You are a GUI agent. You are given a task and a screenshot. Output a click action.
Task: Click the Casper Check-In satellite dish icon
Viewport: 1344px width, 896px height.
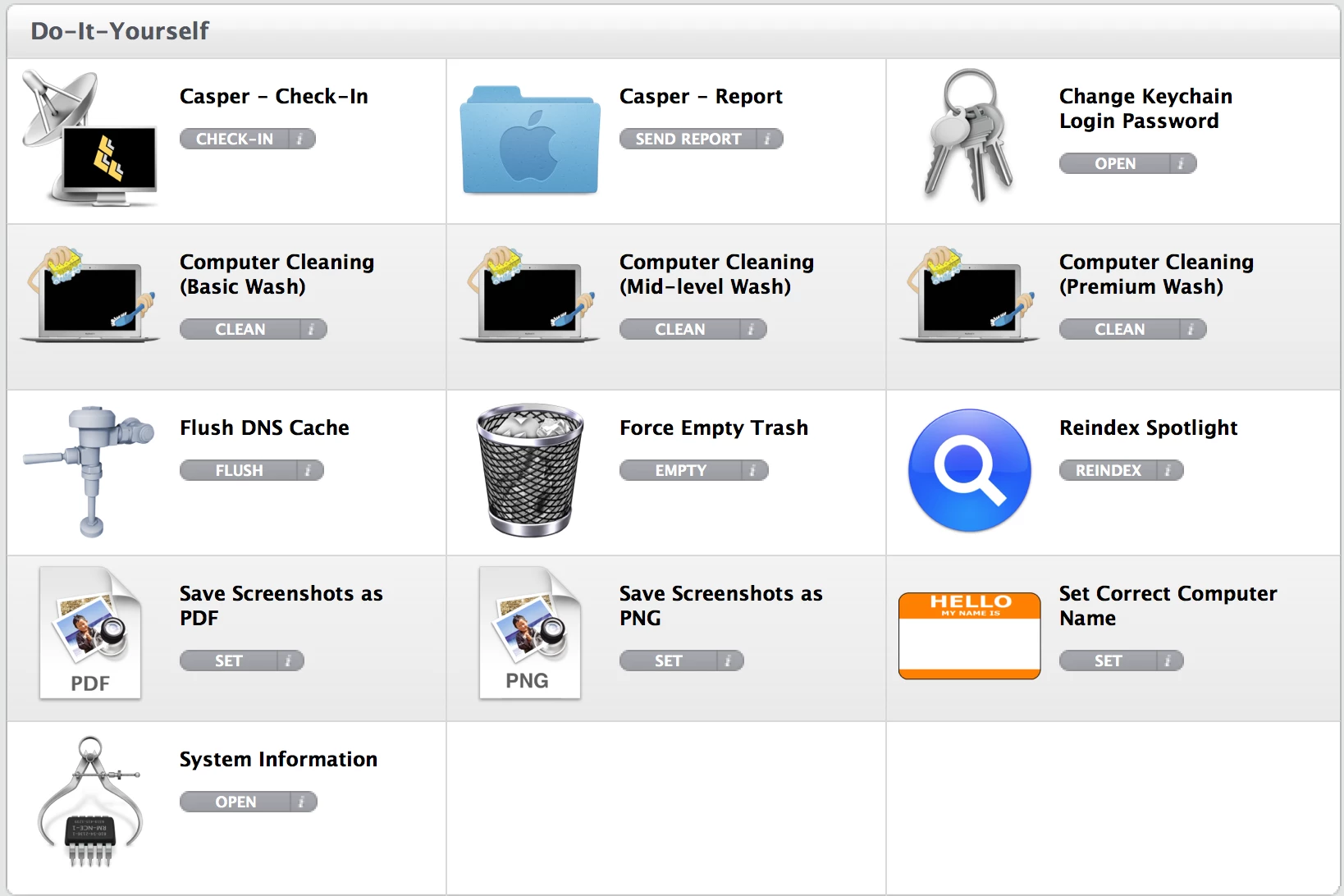89,138
